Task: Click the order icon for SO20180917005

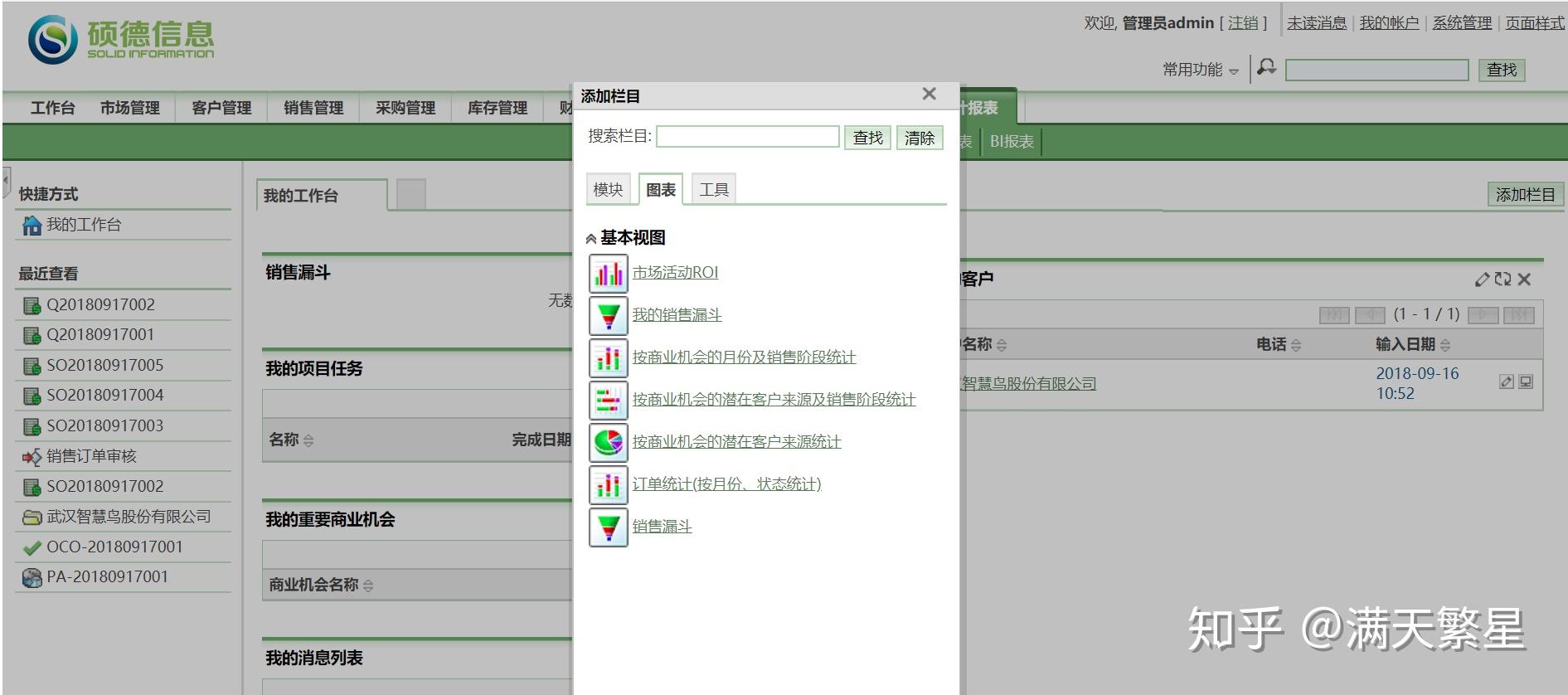Action: tap(32, 366)
